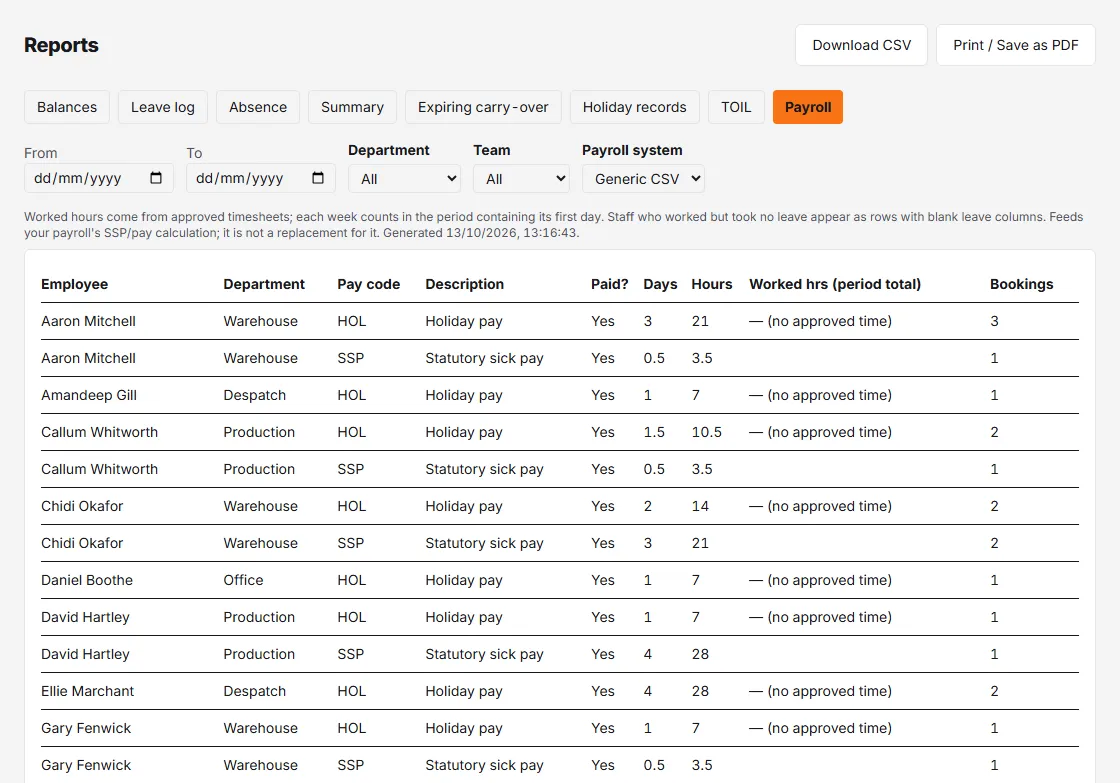Click Office department in Daniel Boothe row

pos(243,580)
